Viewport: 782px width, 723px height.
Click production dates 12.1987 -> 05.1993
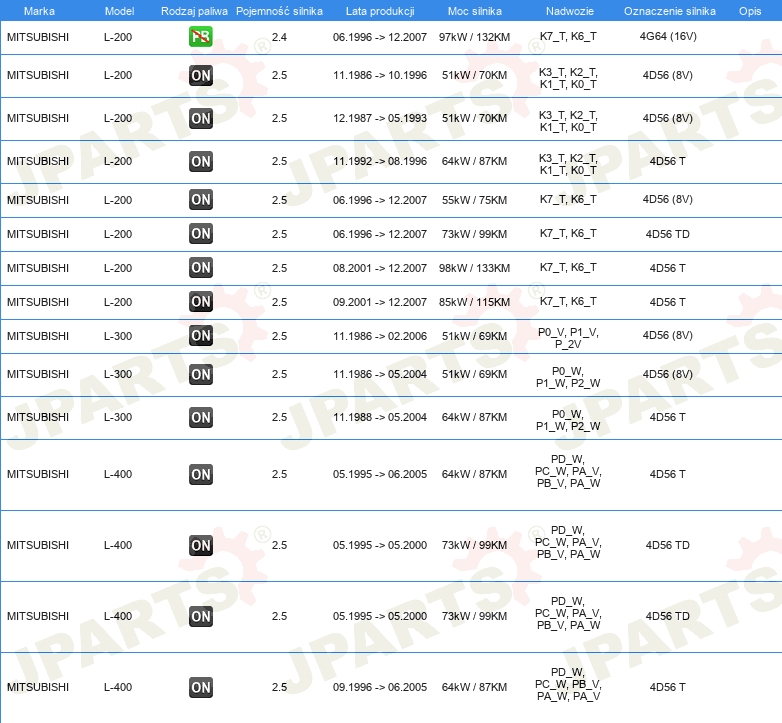pyautogui.click(x=380, y=118)
